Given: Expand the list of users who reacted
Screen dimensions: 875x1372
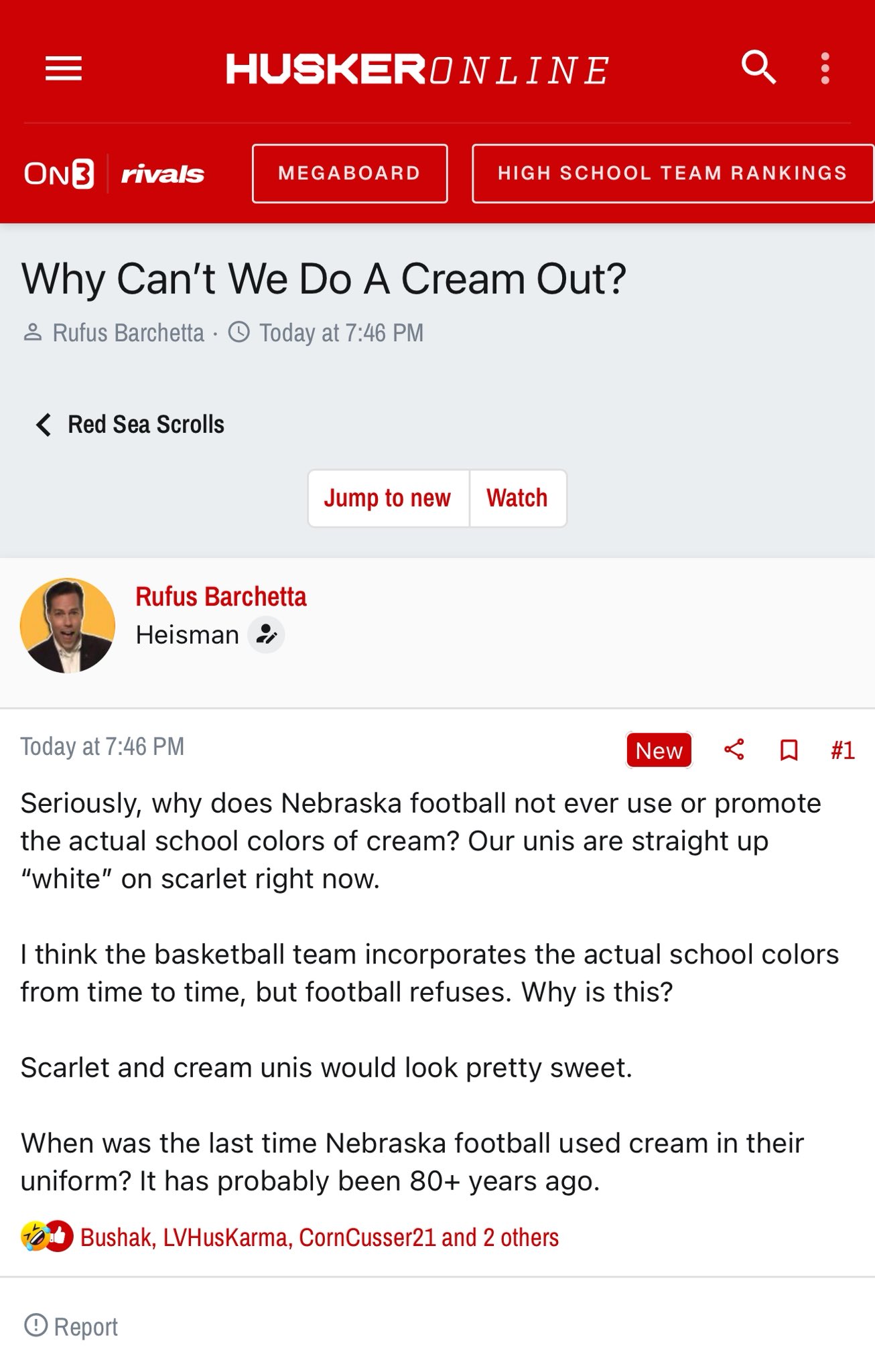Looking at the screenshot, I should click(x=320, y=1237).
